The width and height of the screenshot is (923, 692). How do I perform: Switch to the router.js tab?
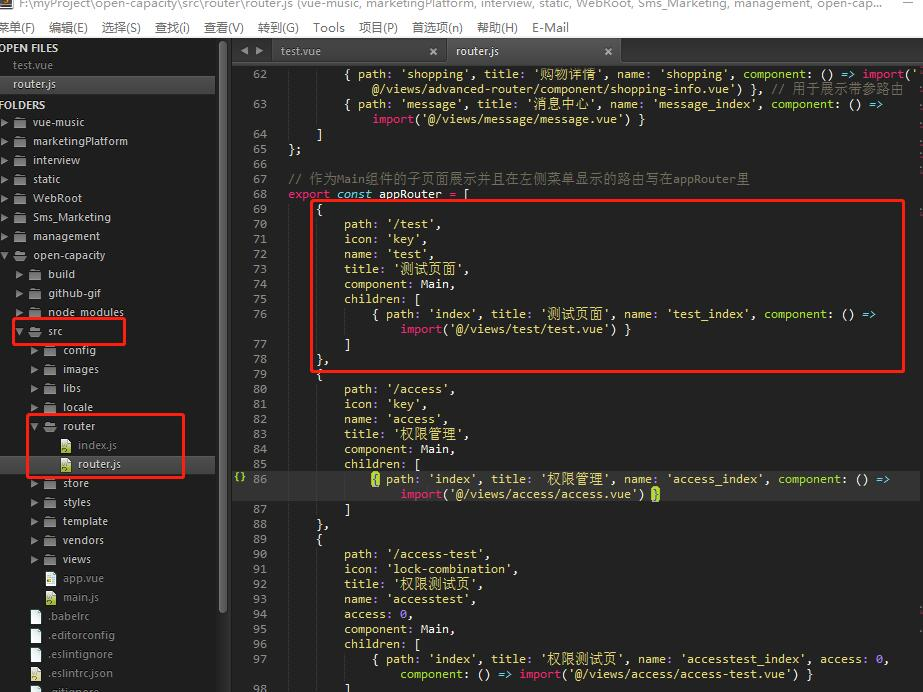[477, 51]
